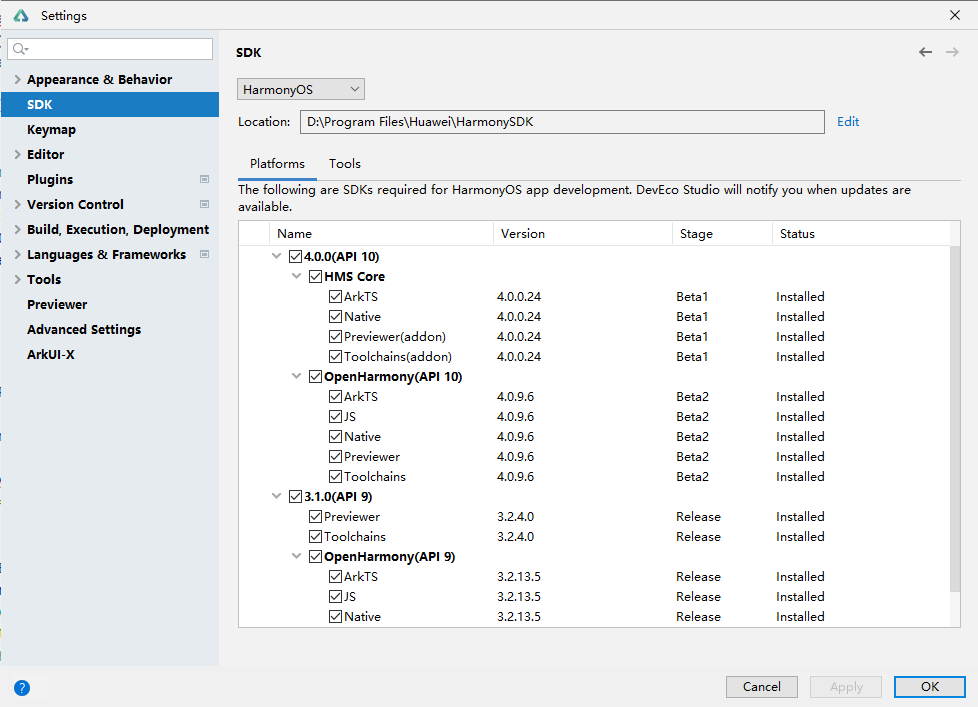Image resolution: width=978 pixels, height=707 pixels.
Task: Expand the Editor settings section
Action: 17,154
